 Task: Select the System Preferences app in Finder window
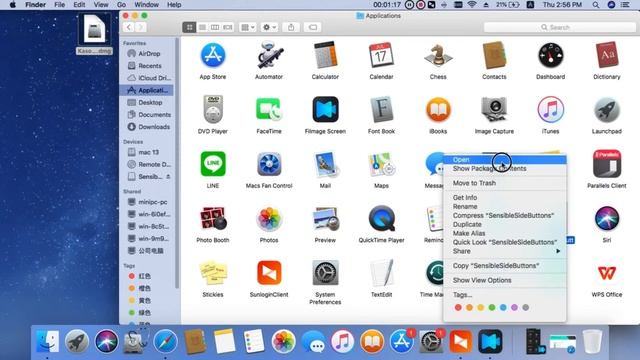325,273
